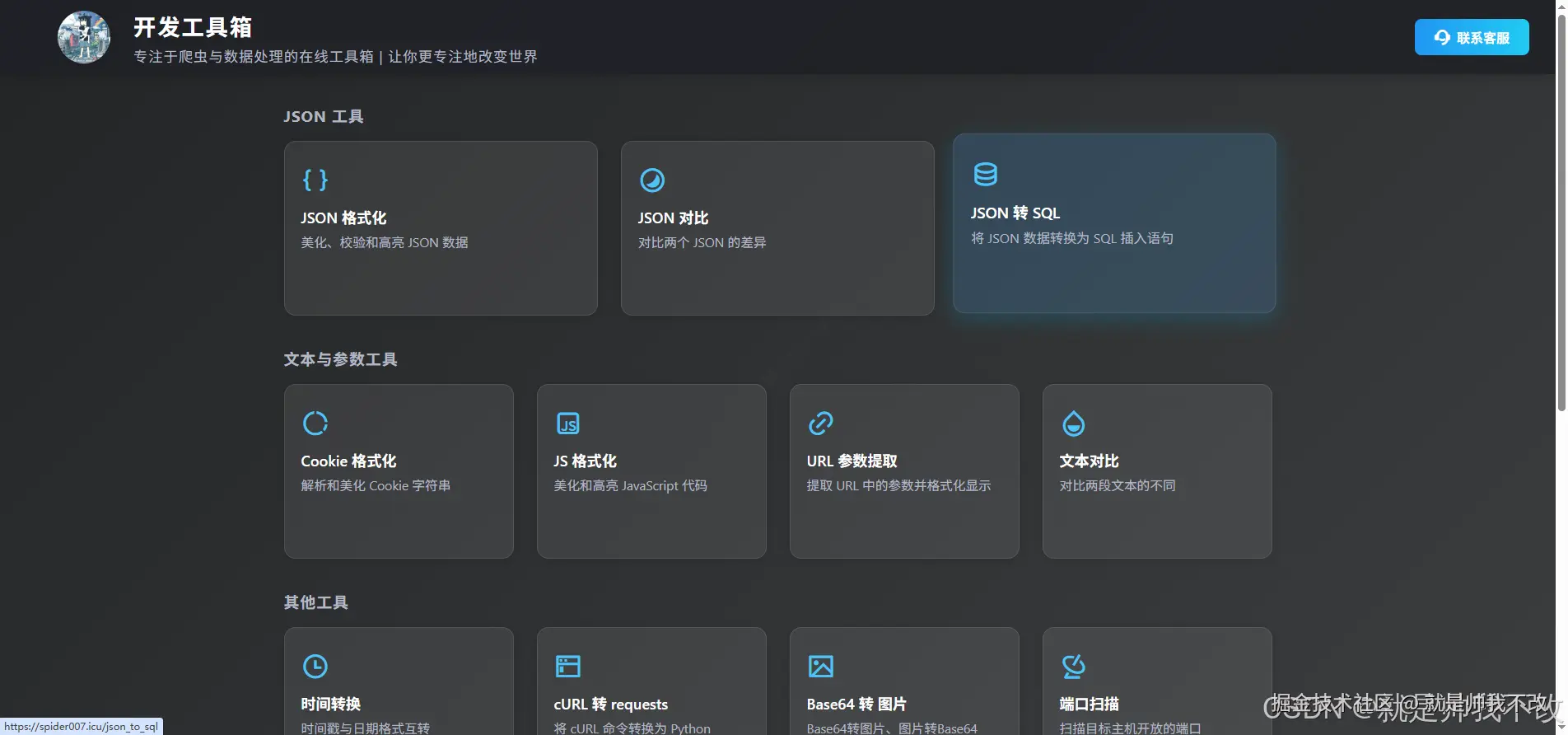Click the 文本与参数工具 section heading
Viewport: 1568px width, 735px height.
[341, 359]
